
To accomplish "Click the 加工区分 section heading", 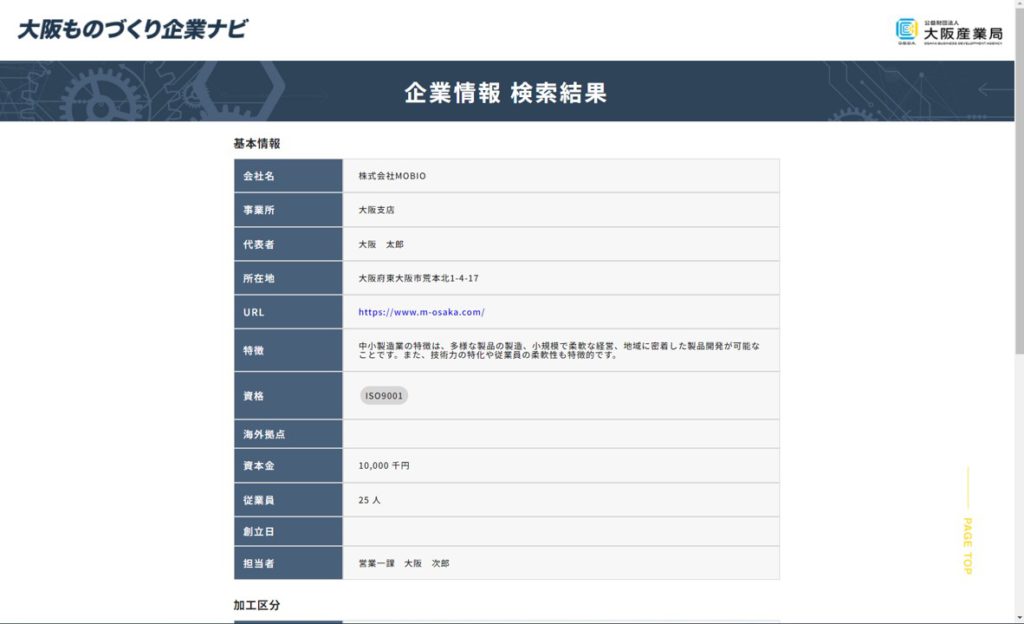I will [x=257, y=605].
